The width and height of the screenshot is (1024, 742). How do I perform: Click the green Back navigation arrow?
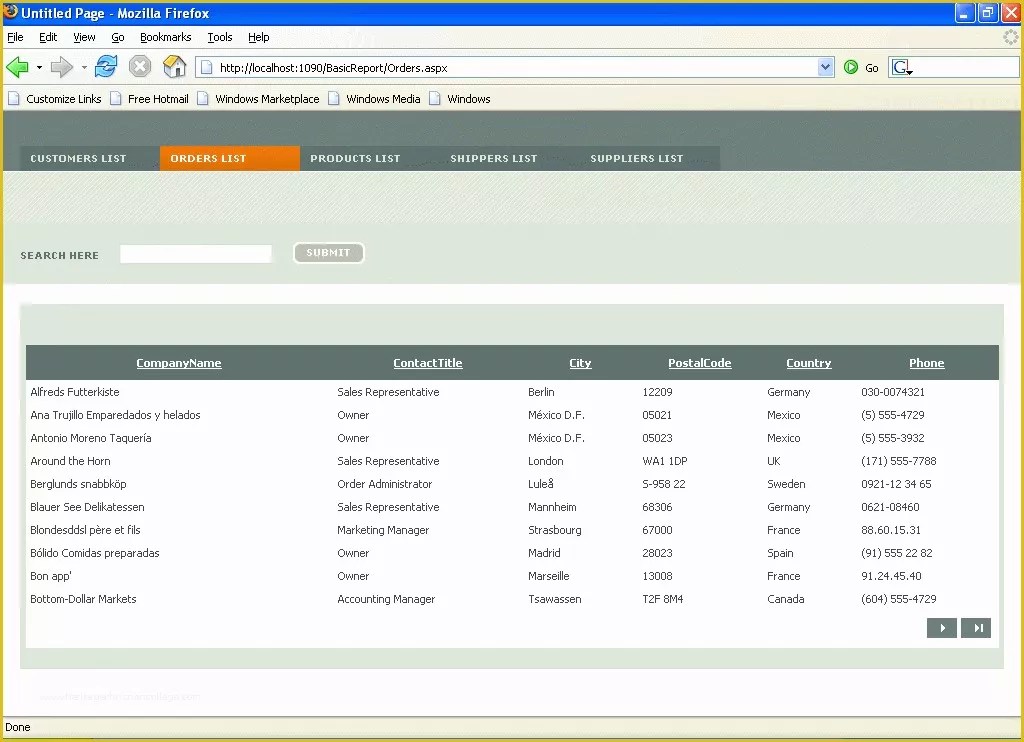point(20,67)
